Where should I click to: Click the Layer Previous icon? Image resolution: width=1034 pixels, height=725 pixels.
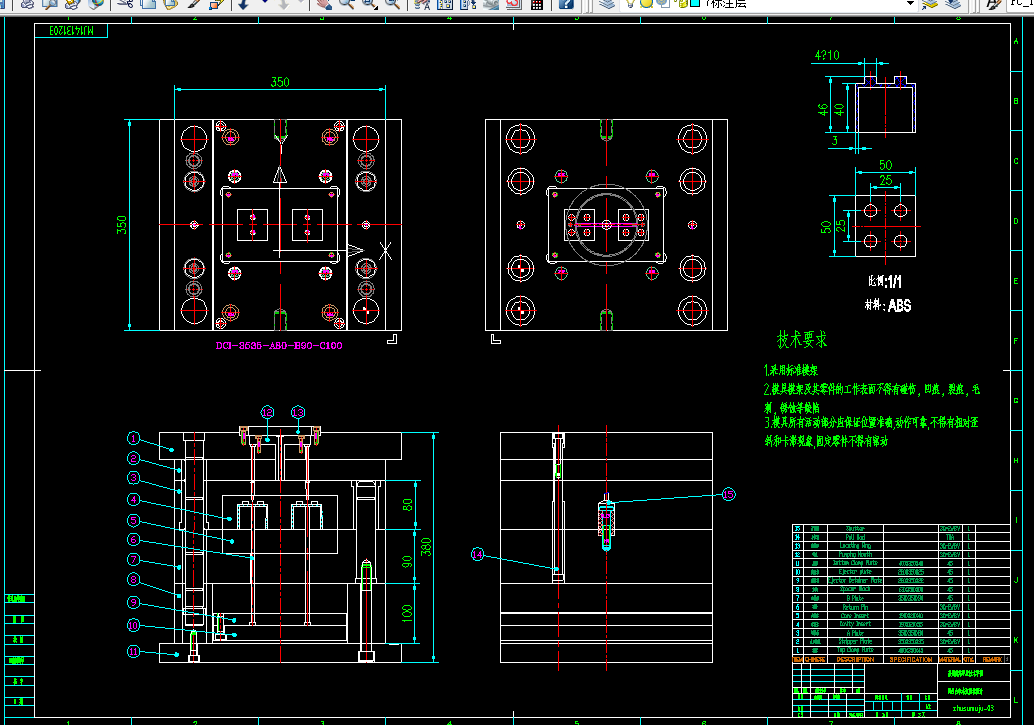click(x=953, y=4)
